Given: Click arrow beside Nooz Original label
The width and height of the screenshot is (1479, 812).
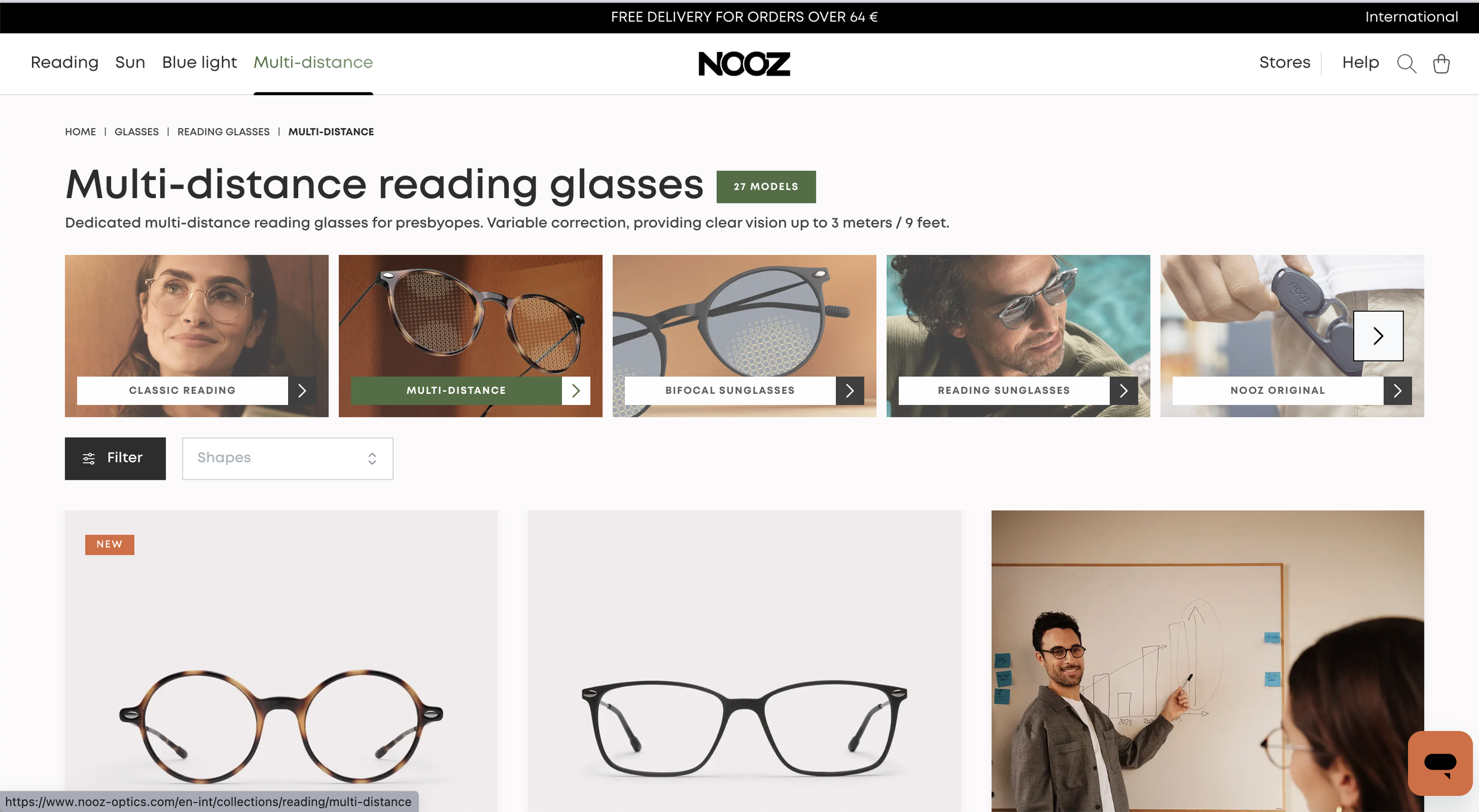Looking at the screenshot, I should 1397,390.
